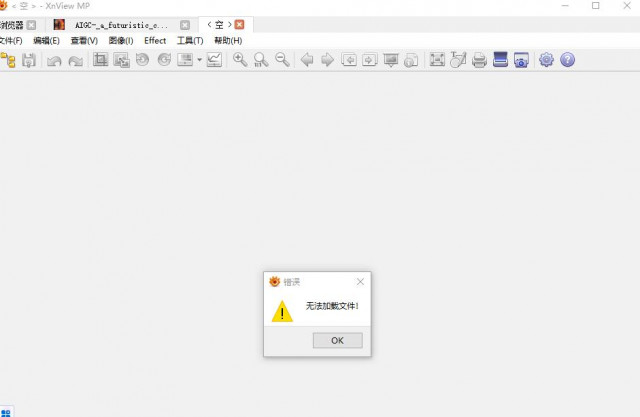Switch to the AIGC-_a_futuristic tab
640x417 pixels.
coord(121,25)
